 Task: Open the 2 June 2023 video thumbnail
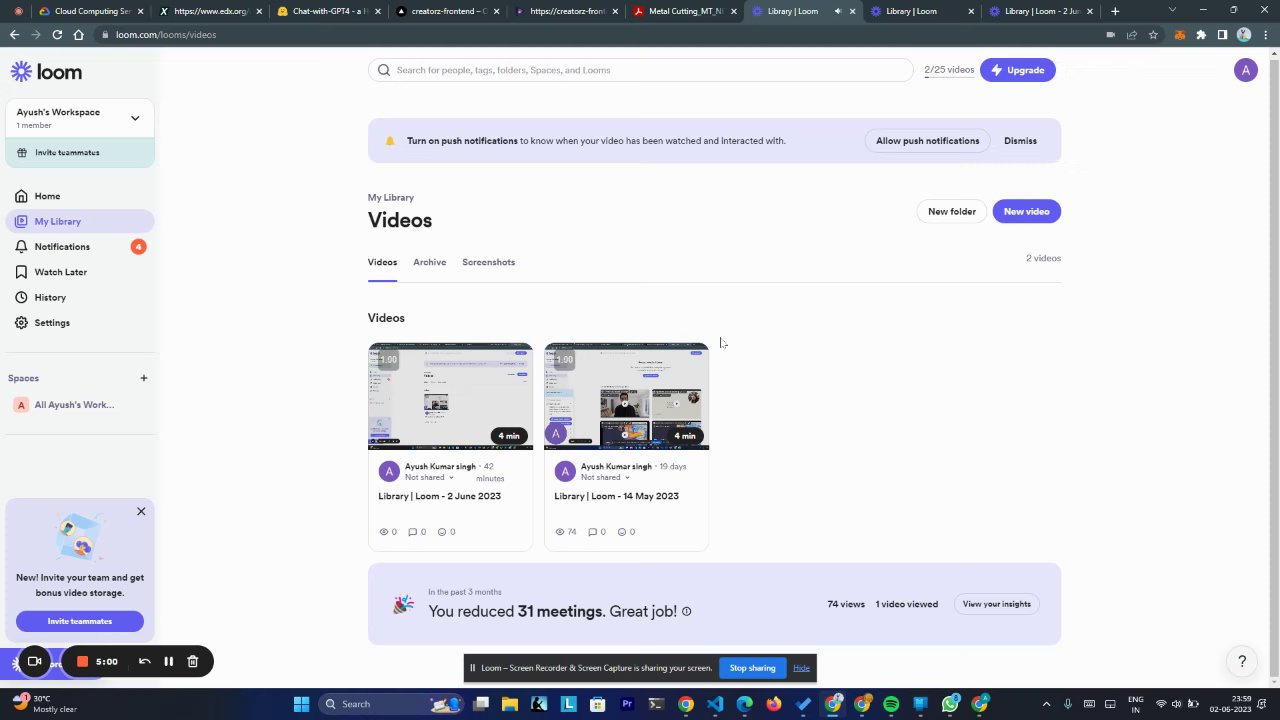tap(450, 396)
